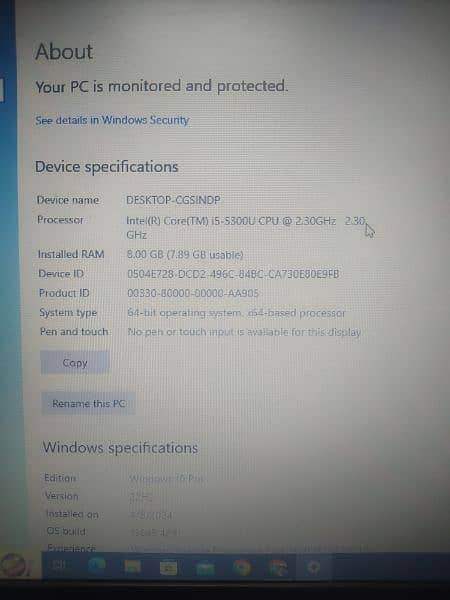Click the Device ID value starting 0504E728
450x600 pixels.
click(233, 274)
